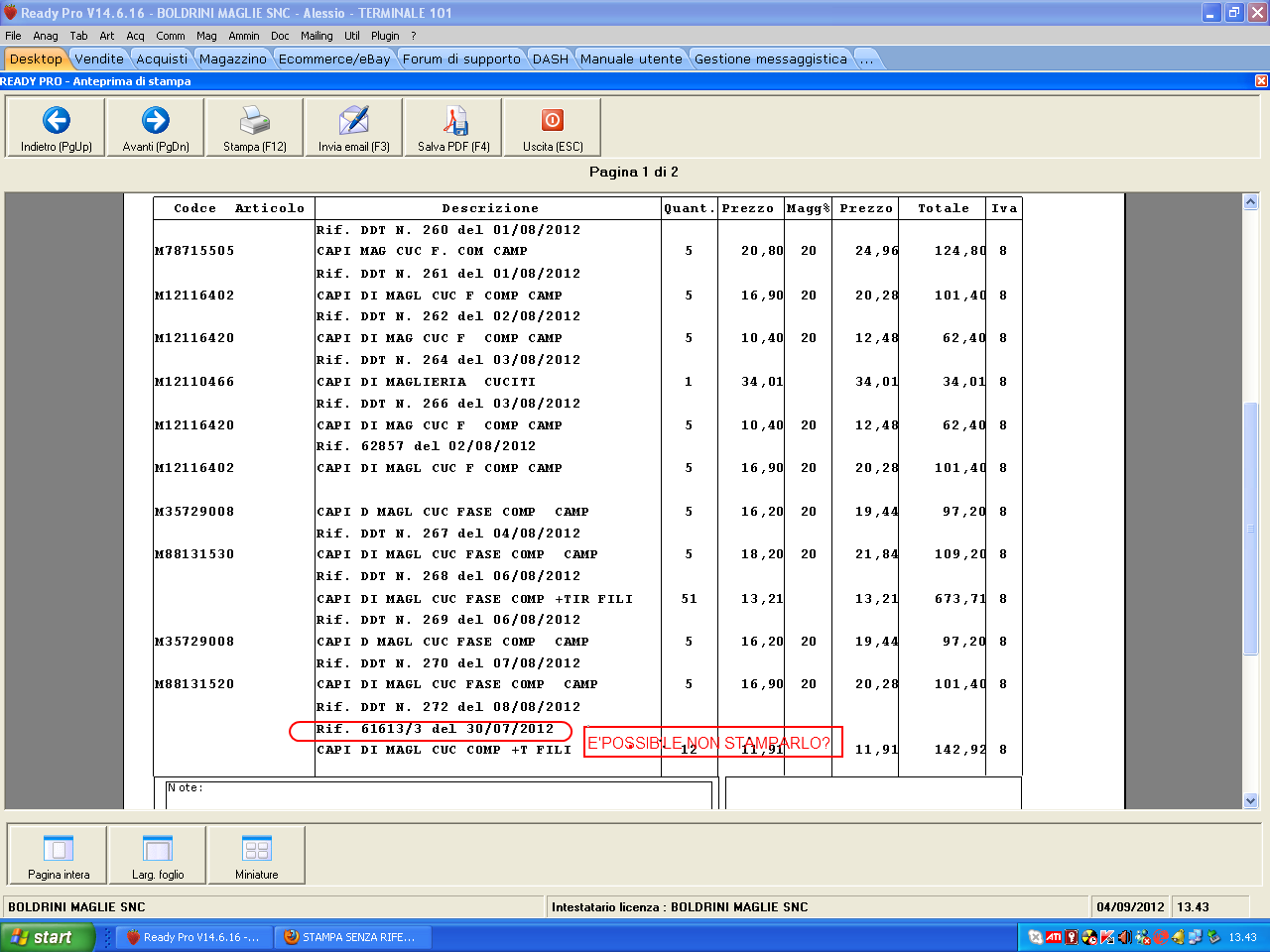Open the Windows start menu

point(48,937)
